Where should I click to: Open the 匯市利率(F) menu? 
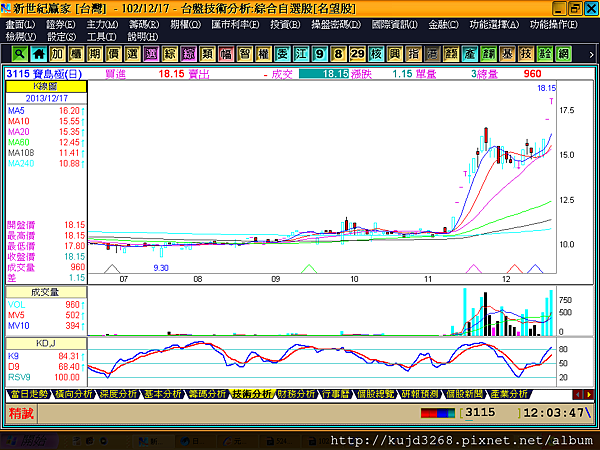coord(235,24)
